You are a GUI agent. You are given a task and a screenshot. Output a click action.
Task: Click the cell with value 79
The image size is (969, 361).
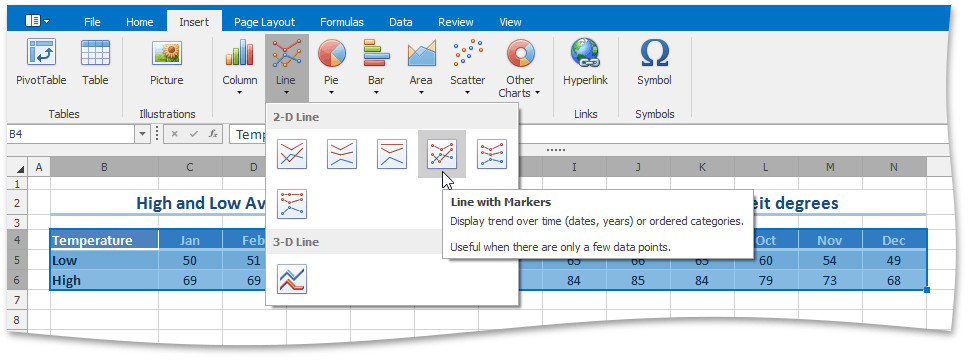coord(766,280)
